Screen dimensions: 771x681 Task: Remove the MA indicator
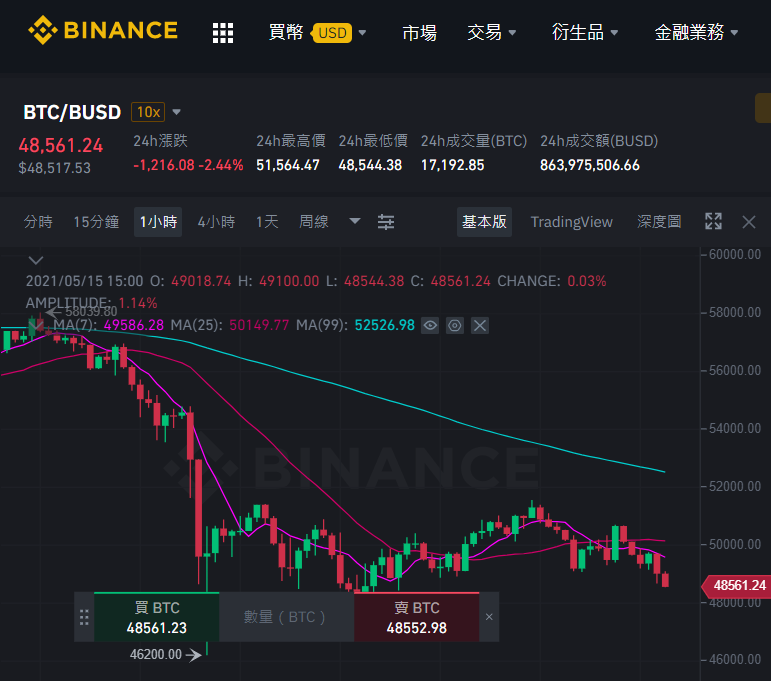pyautogui.click(x=480, y=326)
